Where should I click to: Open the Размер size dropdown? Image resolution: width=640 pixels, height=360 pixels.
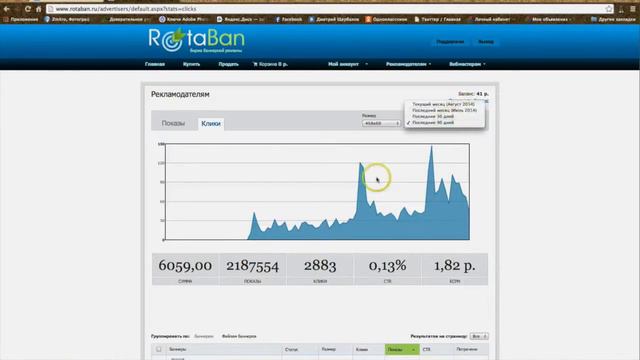click(x=381, y=123)
